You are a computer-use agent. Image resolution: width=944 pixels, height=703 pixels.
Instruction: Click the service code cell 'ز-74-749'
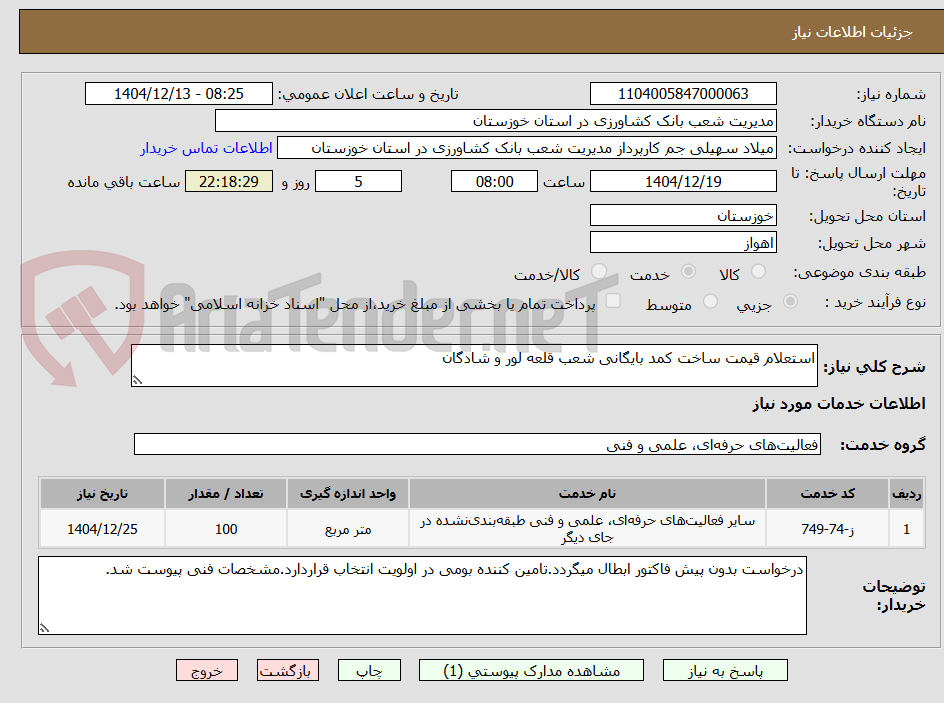[827, 529]
